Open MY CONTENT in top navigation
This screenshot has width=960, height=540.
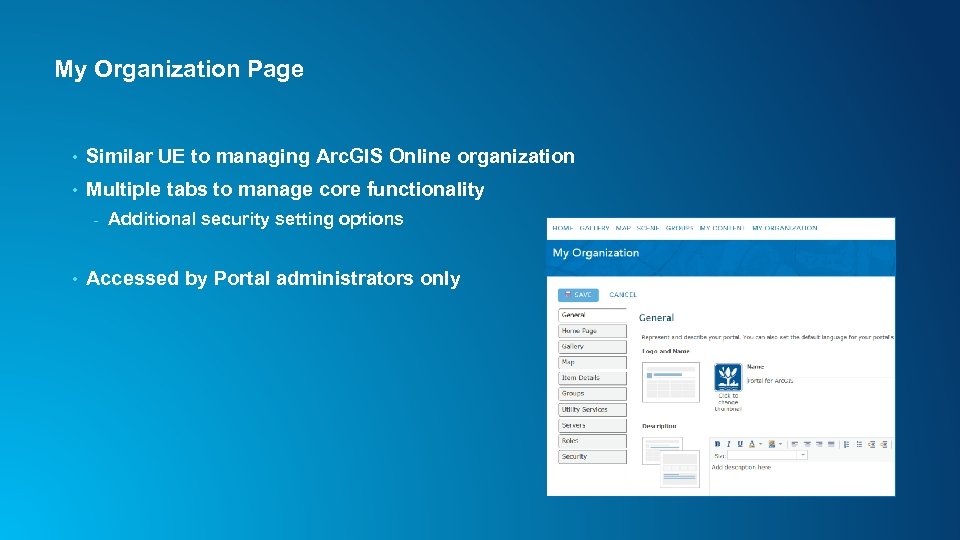coord(722,228)
